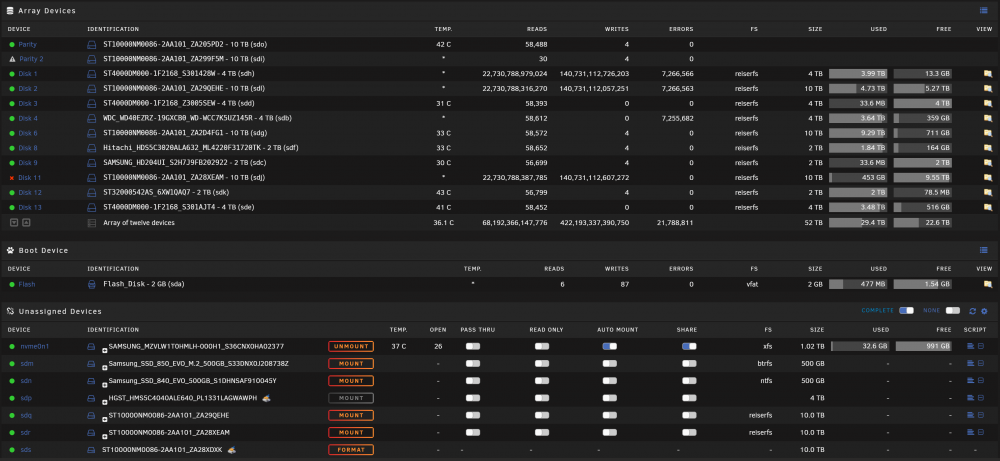Refresh the Unassigned Devices list
The width and height of the screenshot is (1000, 461).
pos(973,311)
